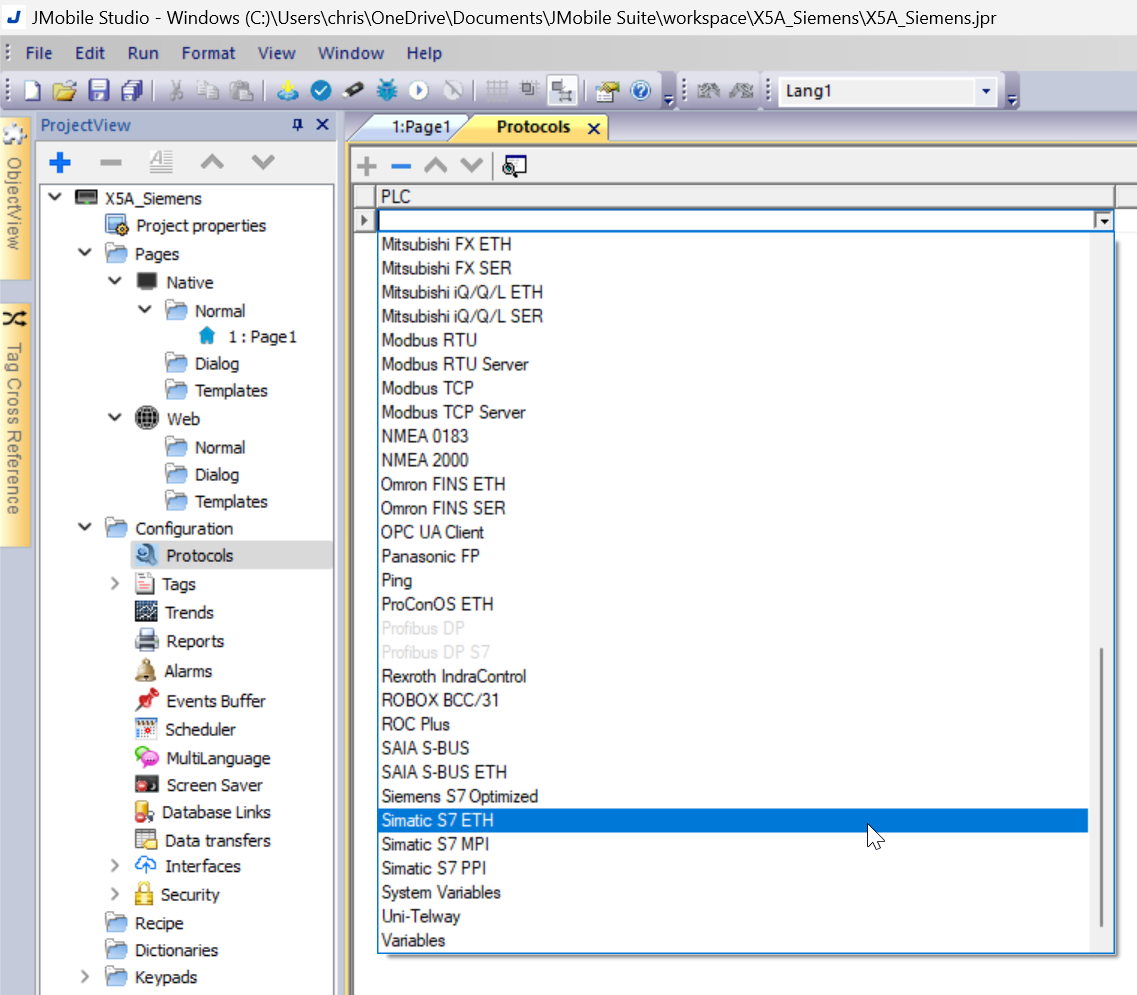Close the ProjectView panel
The height and width of the screenshot is (995, 1137).
(x=323, y=125)
